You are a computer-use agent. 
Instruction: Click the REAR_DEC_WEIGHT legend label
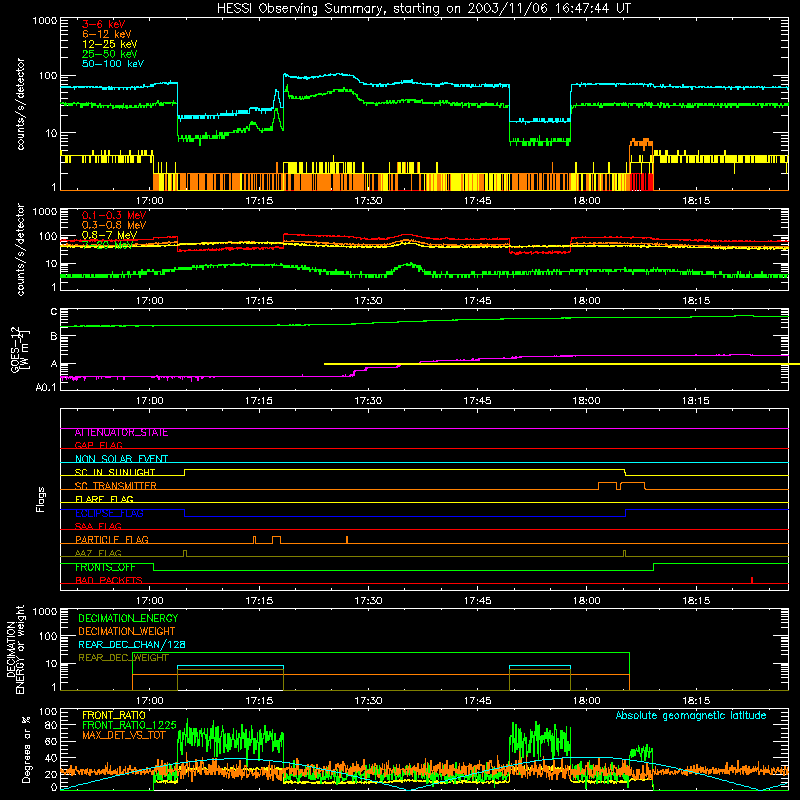123,658
